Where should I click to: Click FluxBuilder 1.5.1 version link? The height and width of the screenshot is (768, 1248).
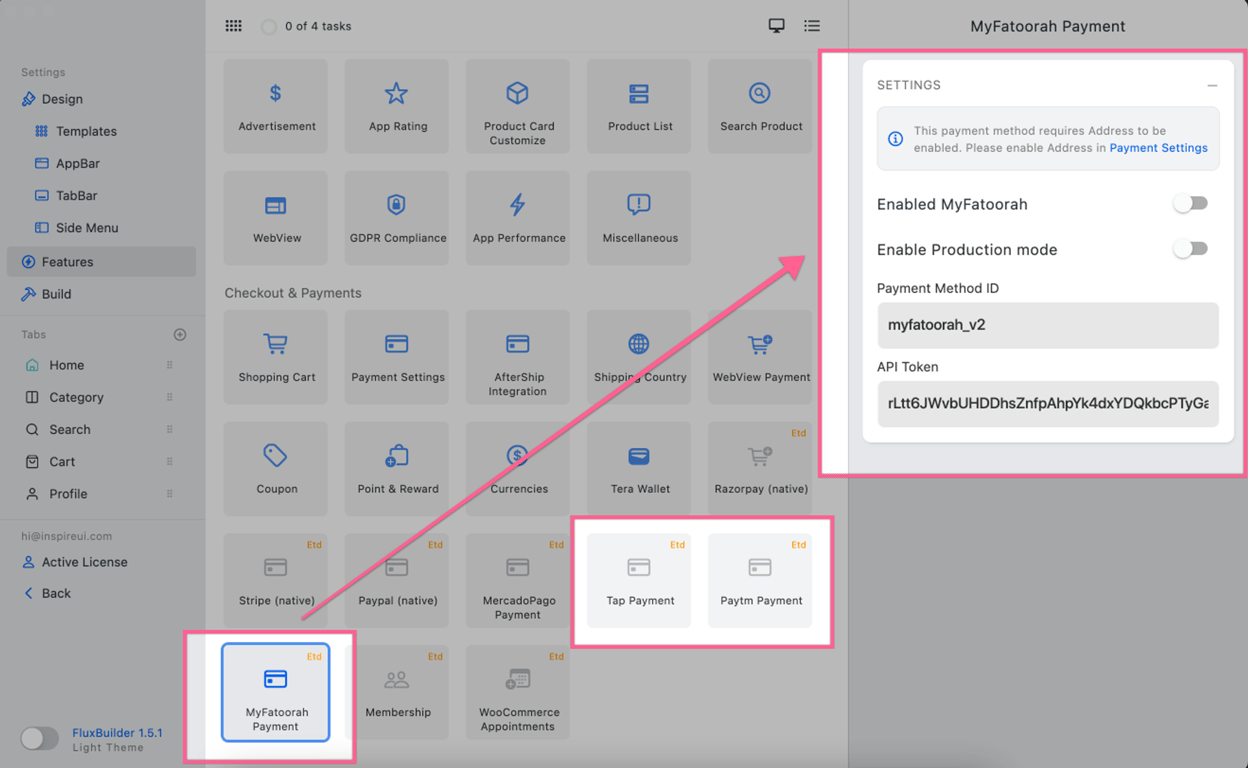tap(117, 733)
